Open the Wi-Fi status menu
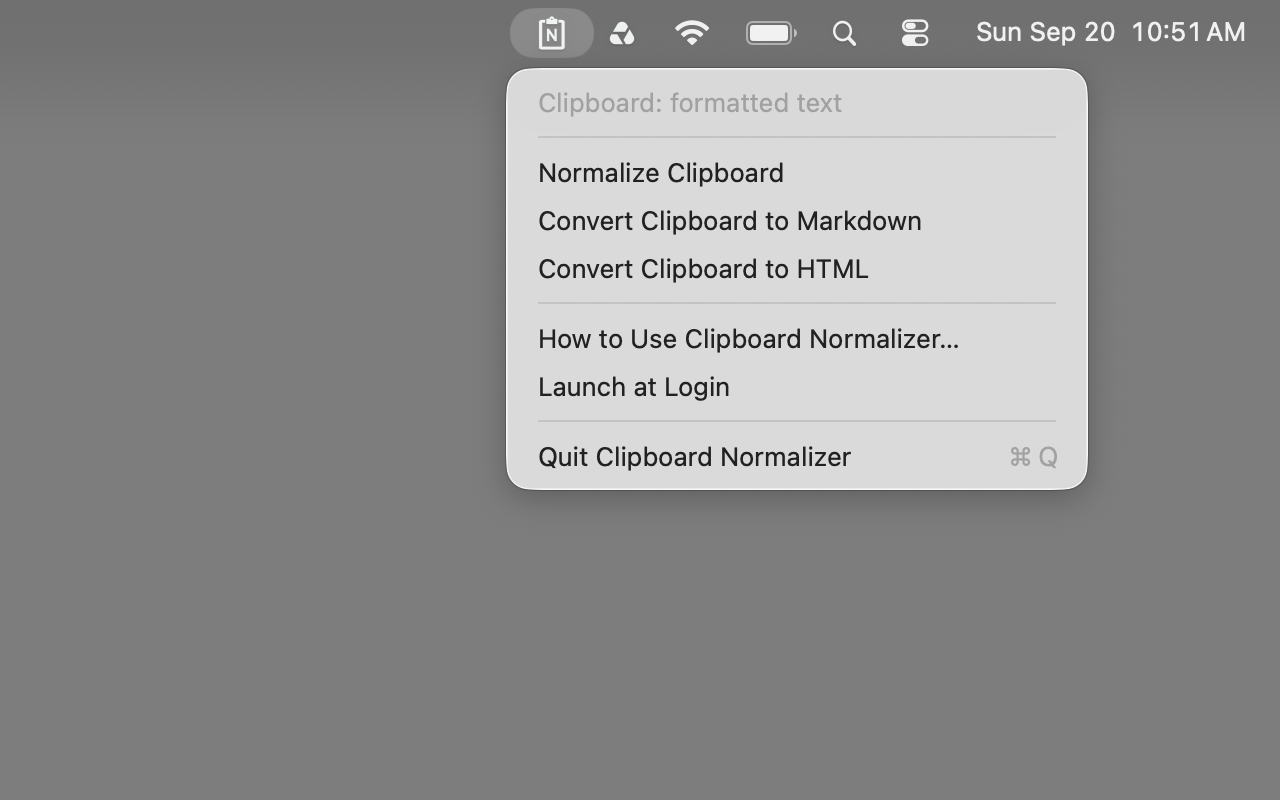1280x800 pixels. pos(692,33)
